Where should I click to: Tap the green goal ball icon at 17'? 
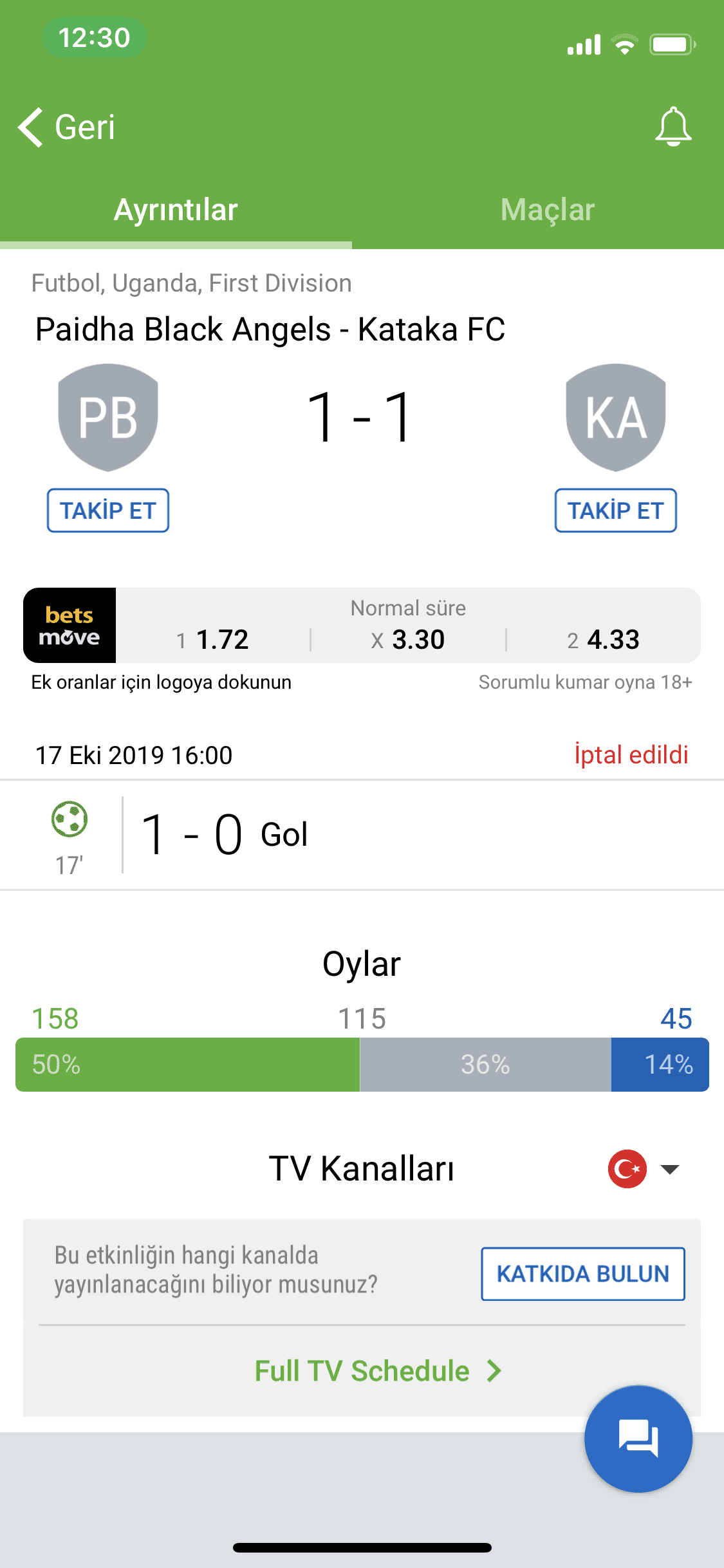[70, 819]
